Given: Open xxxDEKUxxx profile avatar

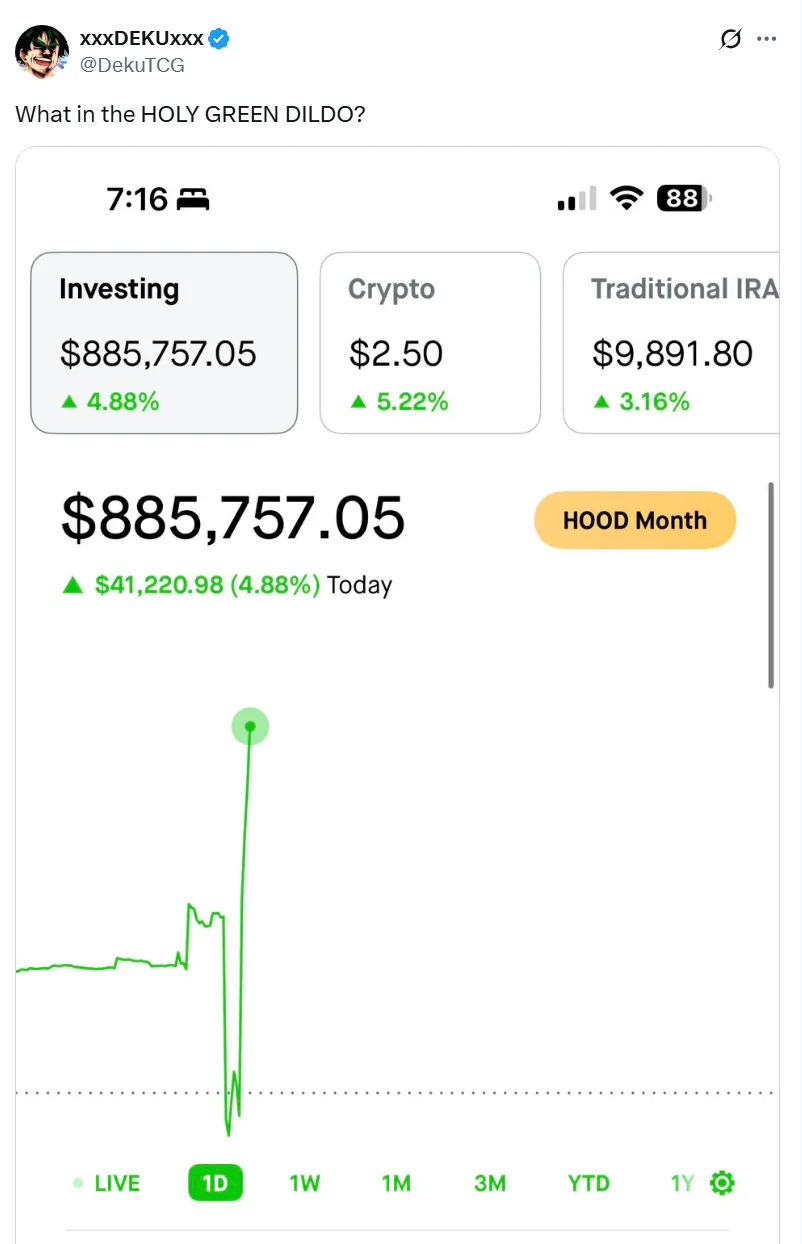Looking at the screenshot, I should click(x=42, y=52).
